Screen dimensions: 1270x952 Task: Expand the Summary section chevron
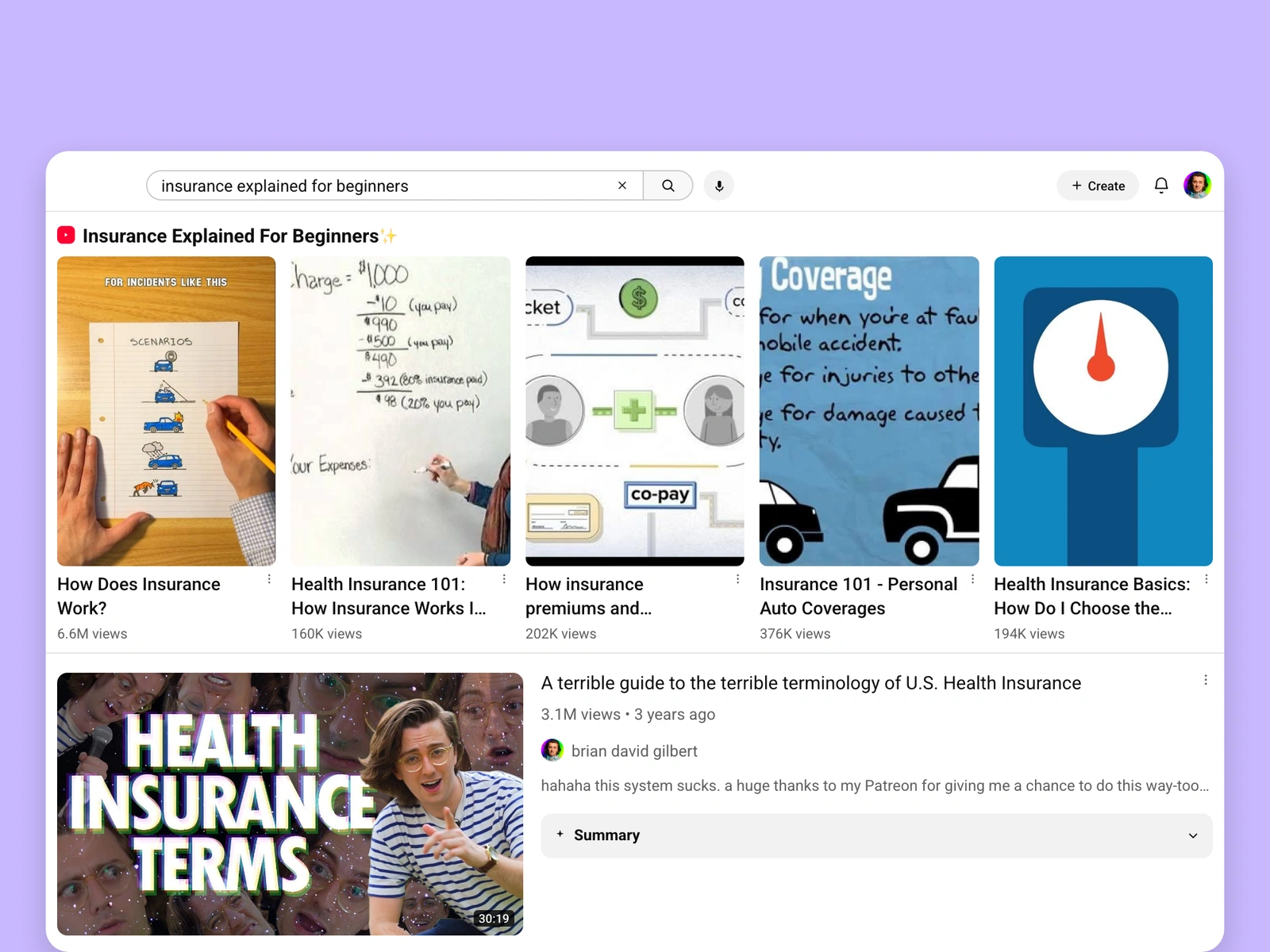coord(1193,835)
